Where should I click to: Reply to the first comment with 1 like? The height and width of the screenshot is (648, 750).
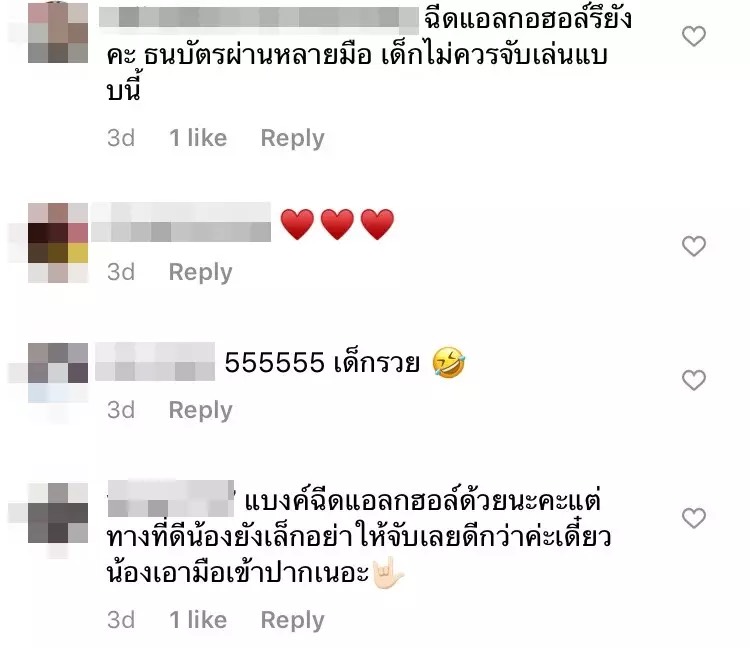292,138
